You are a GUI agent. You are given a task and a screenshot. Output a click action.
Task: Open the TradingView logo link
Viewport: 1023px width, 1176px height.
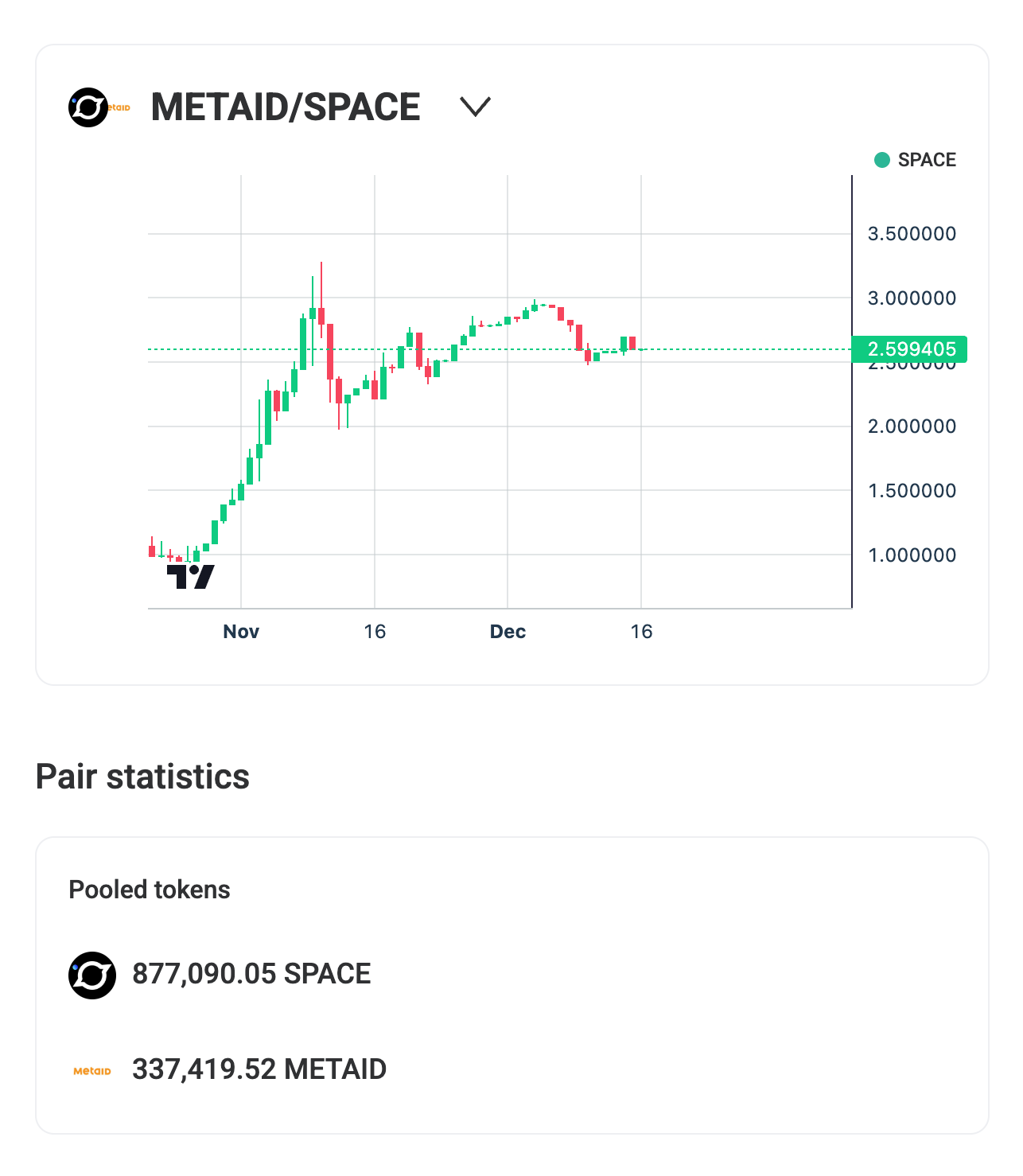191,575
